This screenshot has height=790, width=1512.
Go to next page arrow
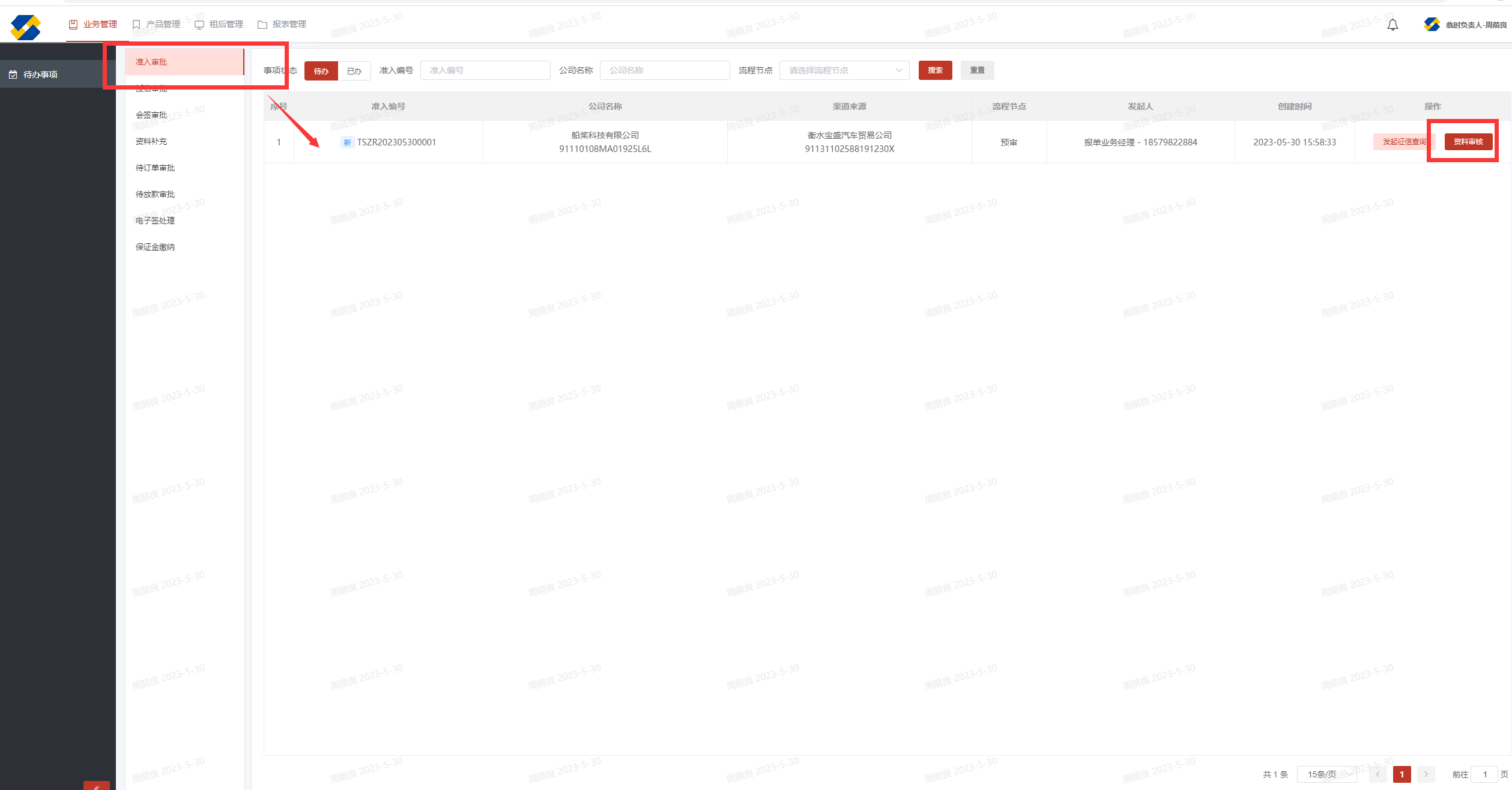1426,774
